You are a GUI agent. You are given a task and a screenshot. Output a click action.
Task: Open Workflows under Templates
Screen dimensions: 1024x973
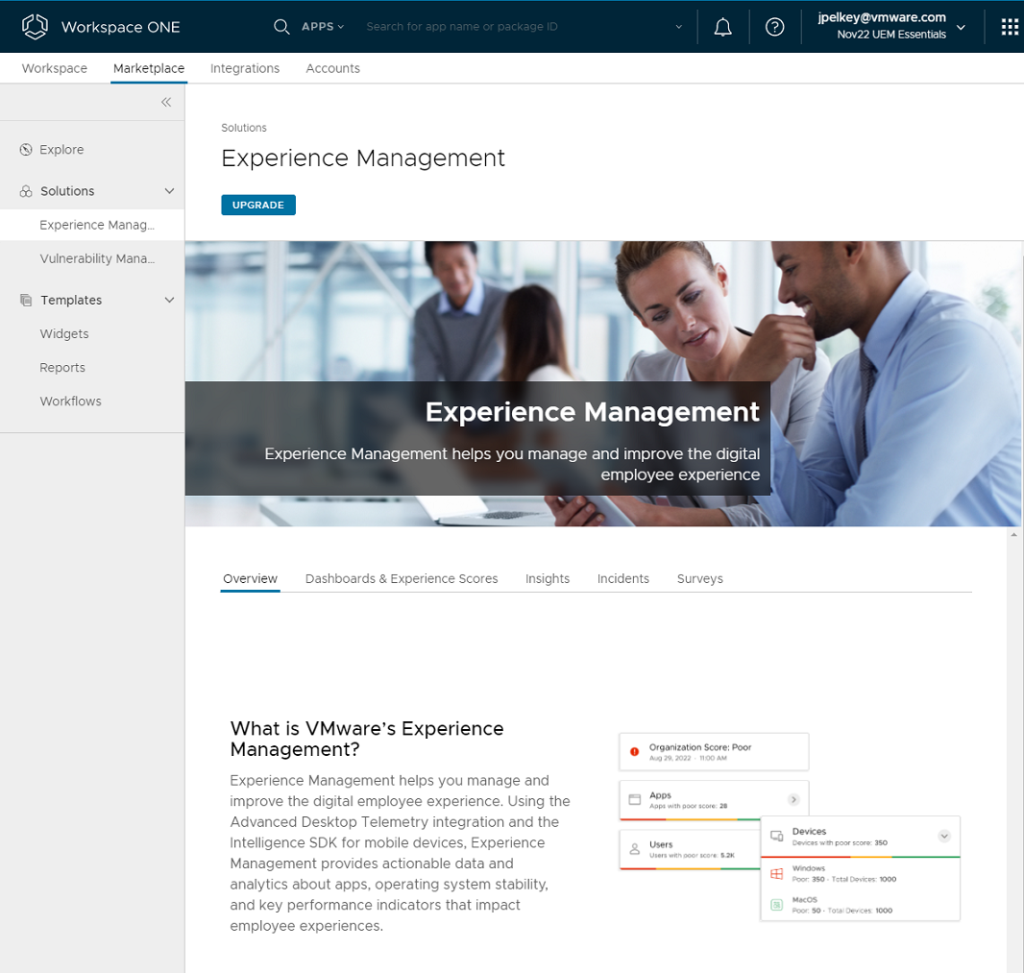pos(71,401)
